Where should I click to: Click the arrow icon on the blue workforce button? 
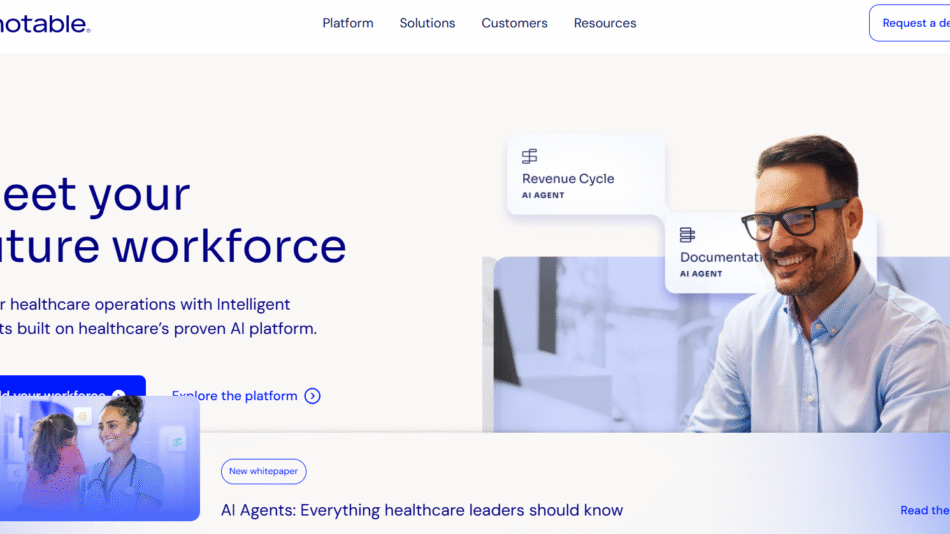(x=119, y=395)
